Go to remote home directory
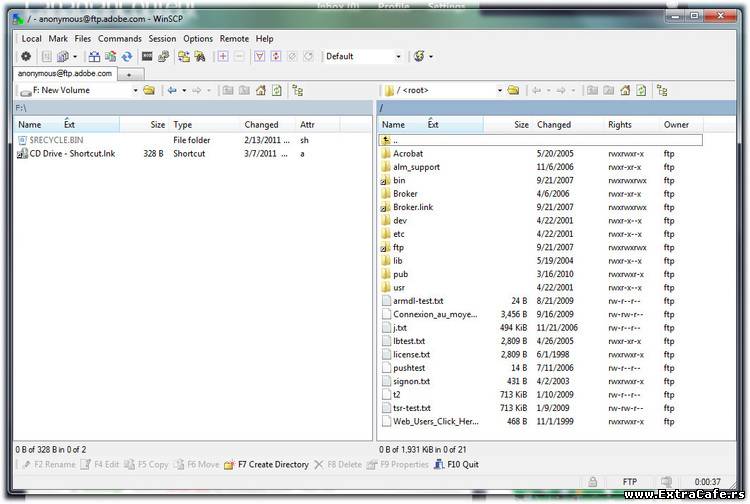Screen dimensions: 750x504 tap(625, 90)
